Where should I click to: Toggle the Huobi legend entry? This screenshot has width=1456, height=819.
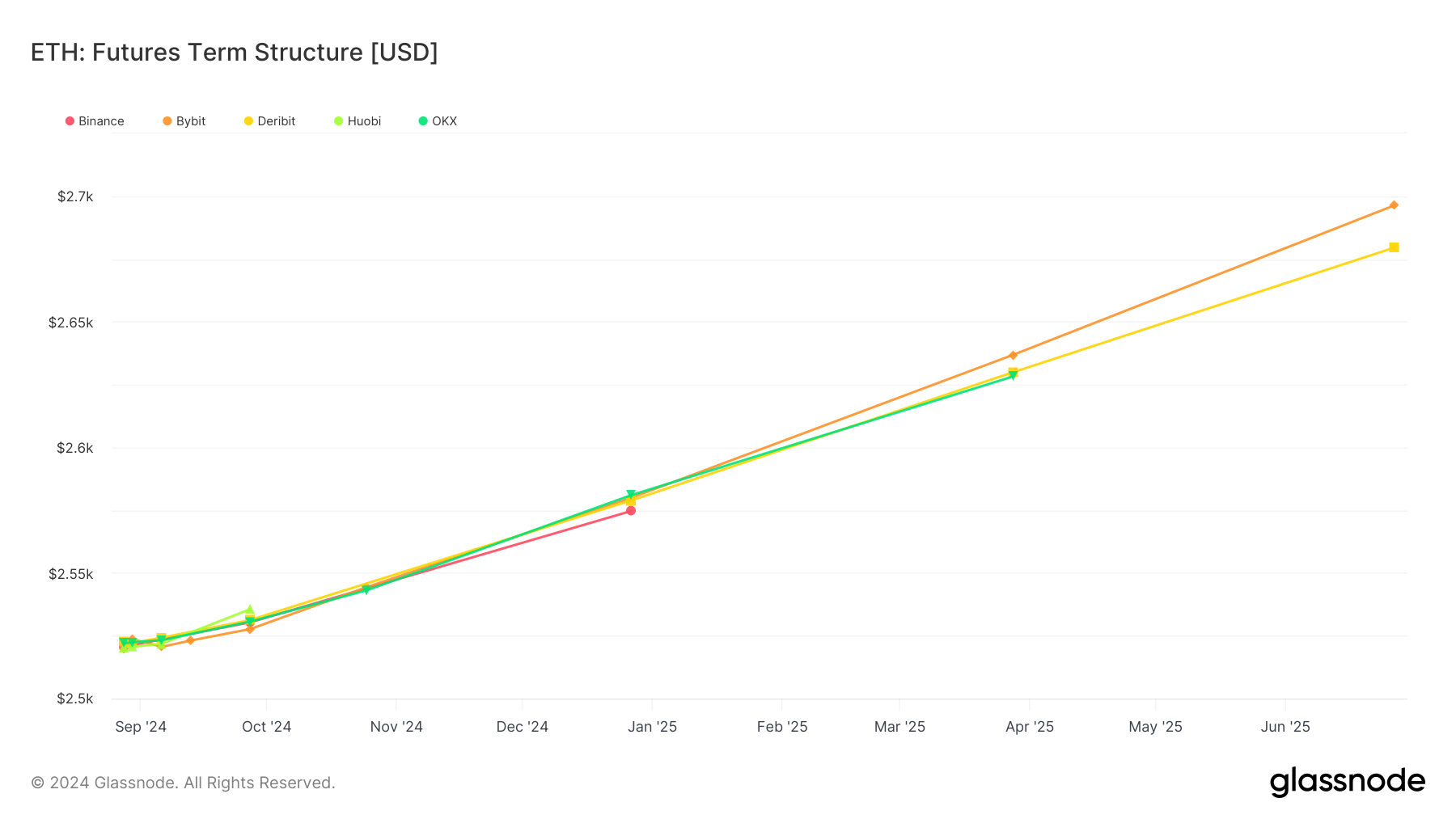click(358, 121)
